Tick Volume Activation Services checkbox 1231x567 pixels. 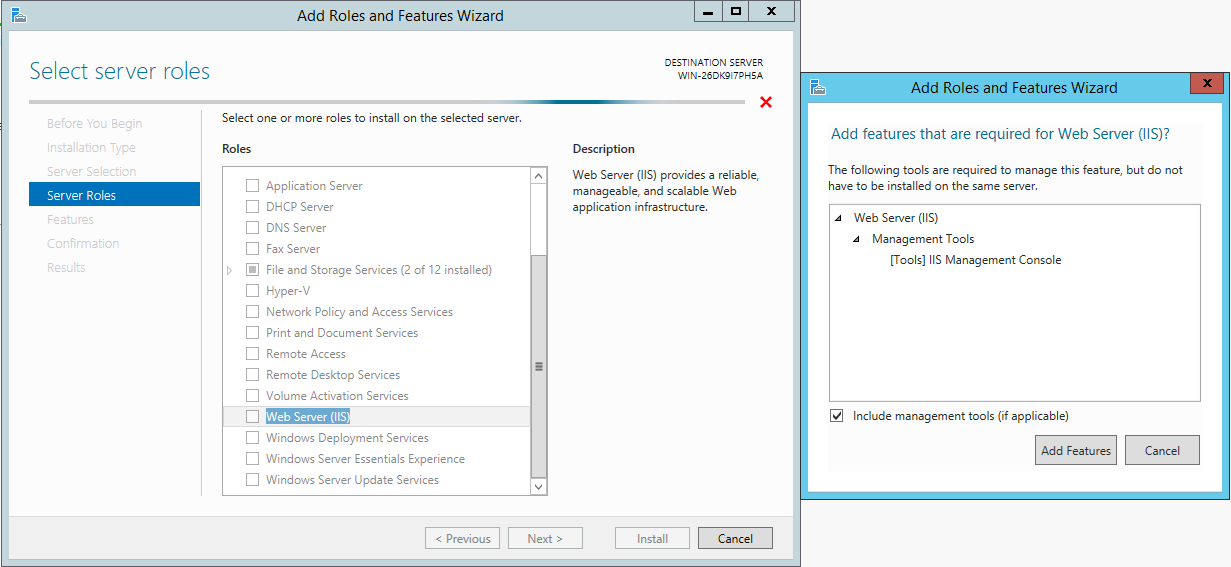(x=252, y=396)
